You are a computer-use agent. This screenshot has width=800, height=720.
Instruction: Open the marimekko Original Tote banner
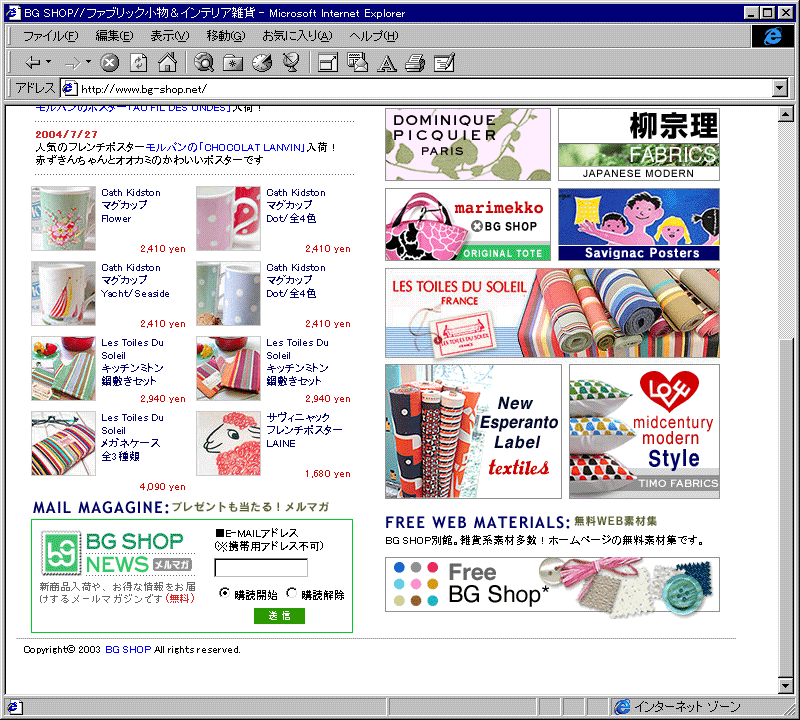468,225
